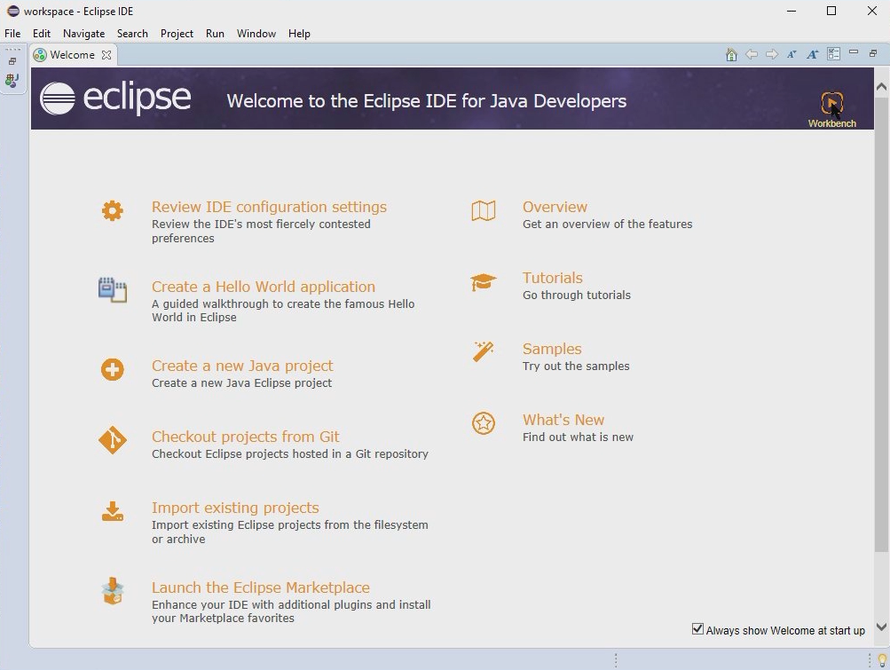Open the Package Explorer icon in left trim
890x670 pixels.
[x=12, y=80]
